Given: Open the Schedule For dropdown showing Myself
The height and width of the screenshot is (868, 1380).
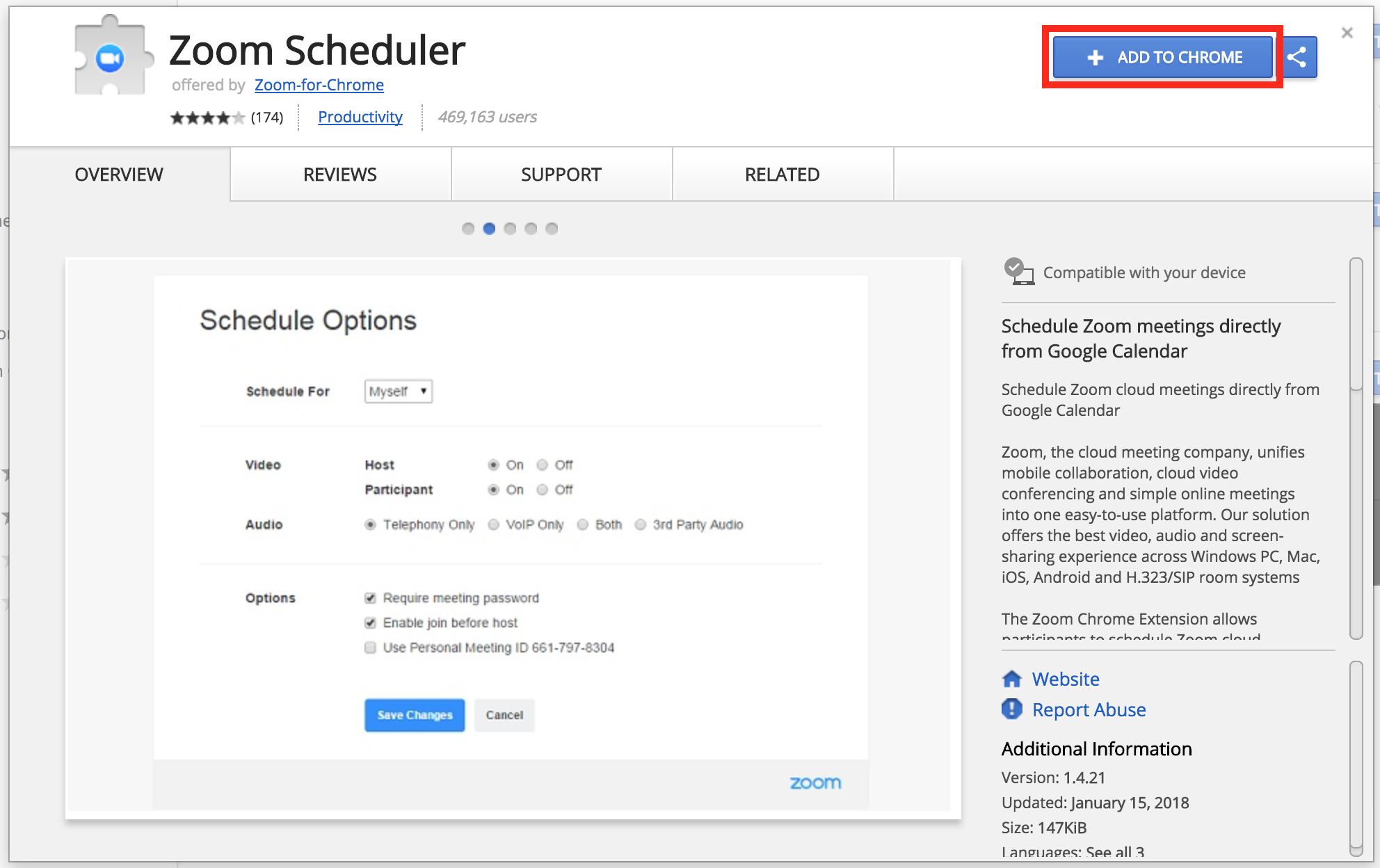Looking at the screenshot, I should [399, 392].
